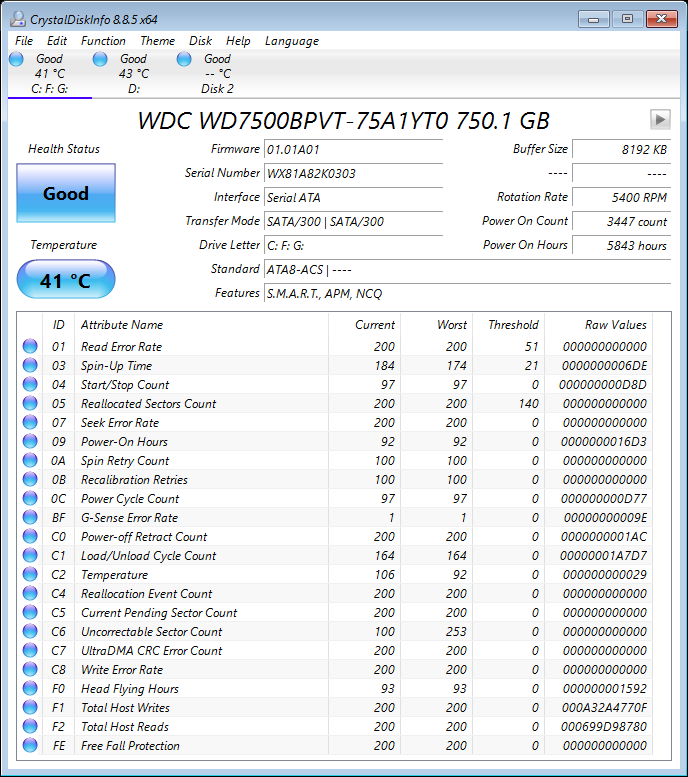Click the status icon for Spin Retry Count

click(x=30, y=460)
